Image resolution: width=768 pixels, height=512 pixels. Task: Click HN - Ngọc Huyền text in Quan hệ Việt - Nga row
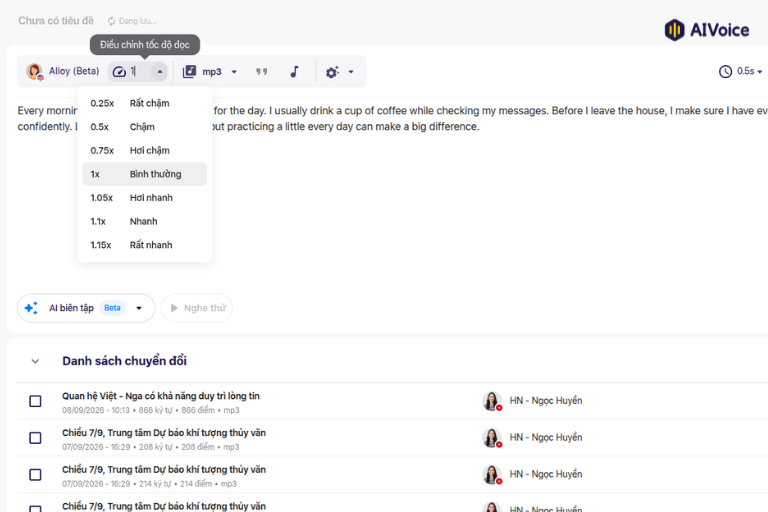click(x=546, y=401)
